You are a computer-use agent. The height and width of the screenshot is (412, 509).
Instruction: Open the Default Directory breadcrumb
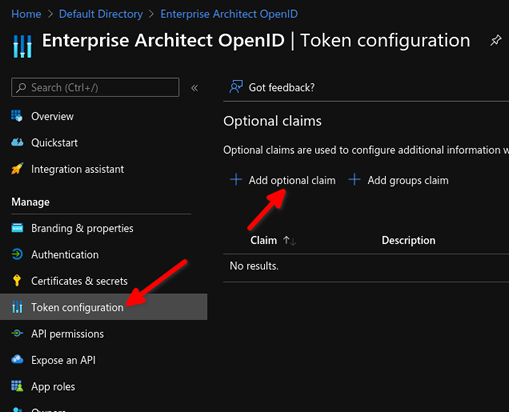(101, 14)
